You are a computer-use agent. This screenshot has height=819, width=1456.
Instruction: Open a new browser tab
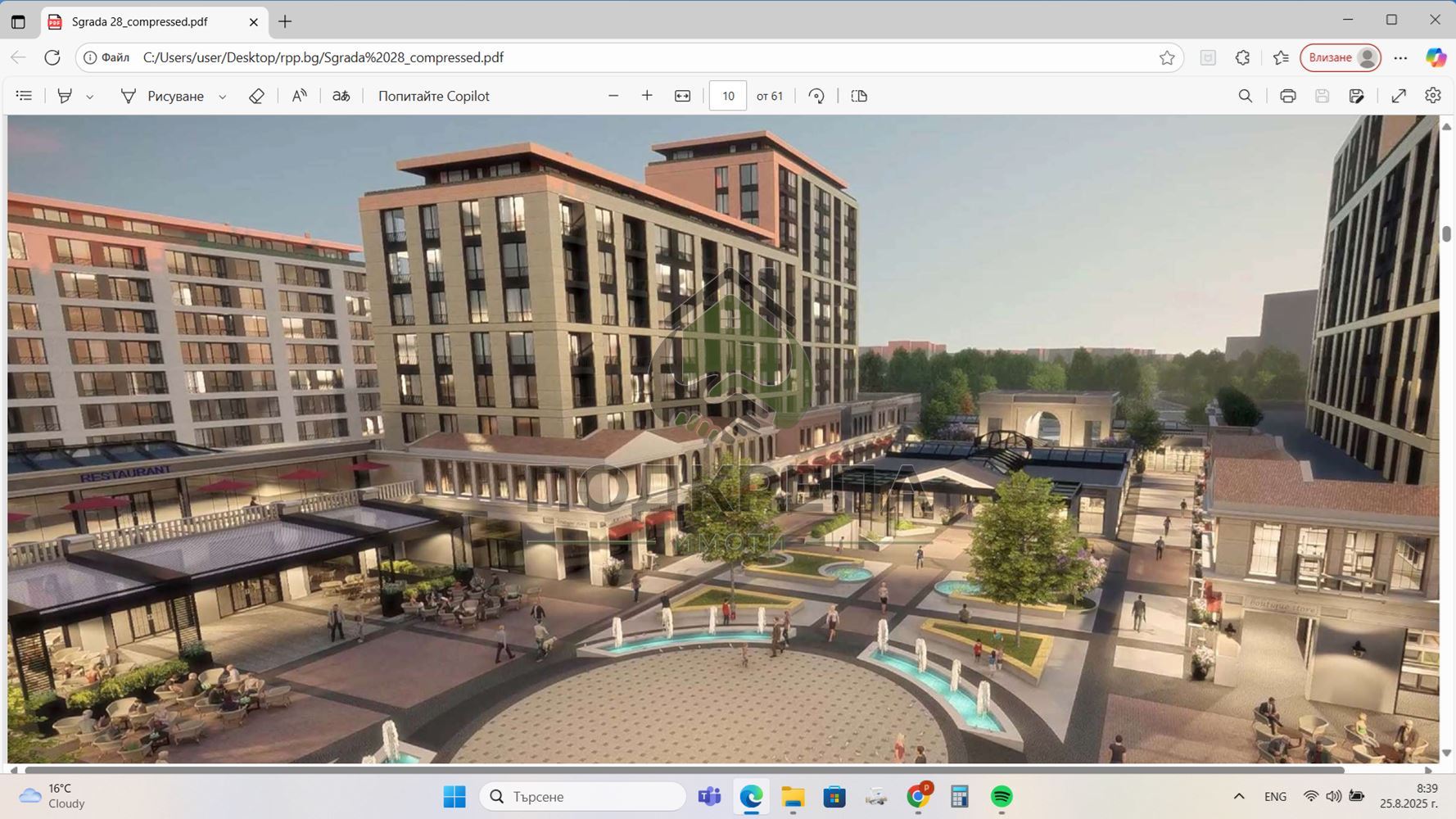point(285,22)
